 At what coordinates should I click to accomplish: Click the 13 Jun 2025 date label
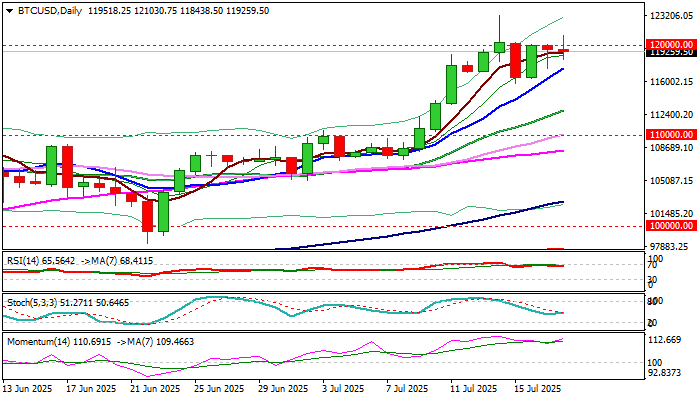tap(28, 389)
